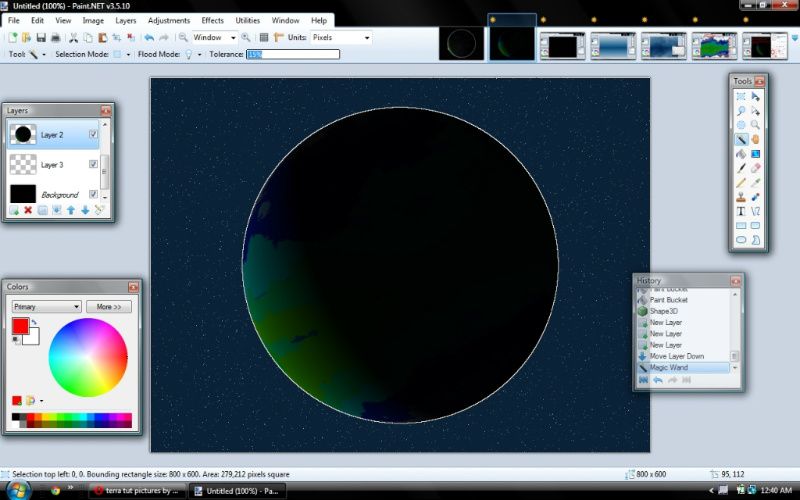Toggle visibility checkbox of Background layer
The height and width of the screenshot is (500, 800).
click(93, 194)
